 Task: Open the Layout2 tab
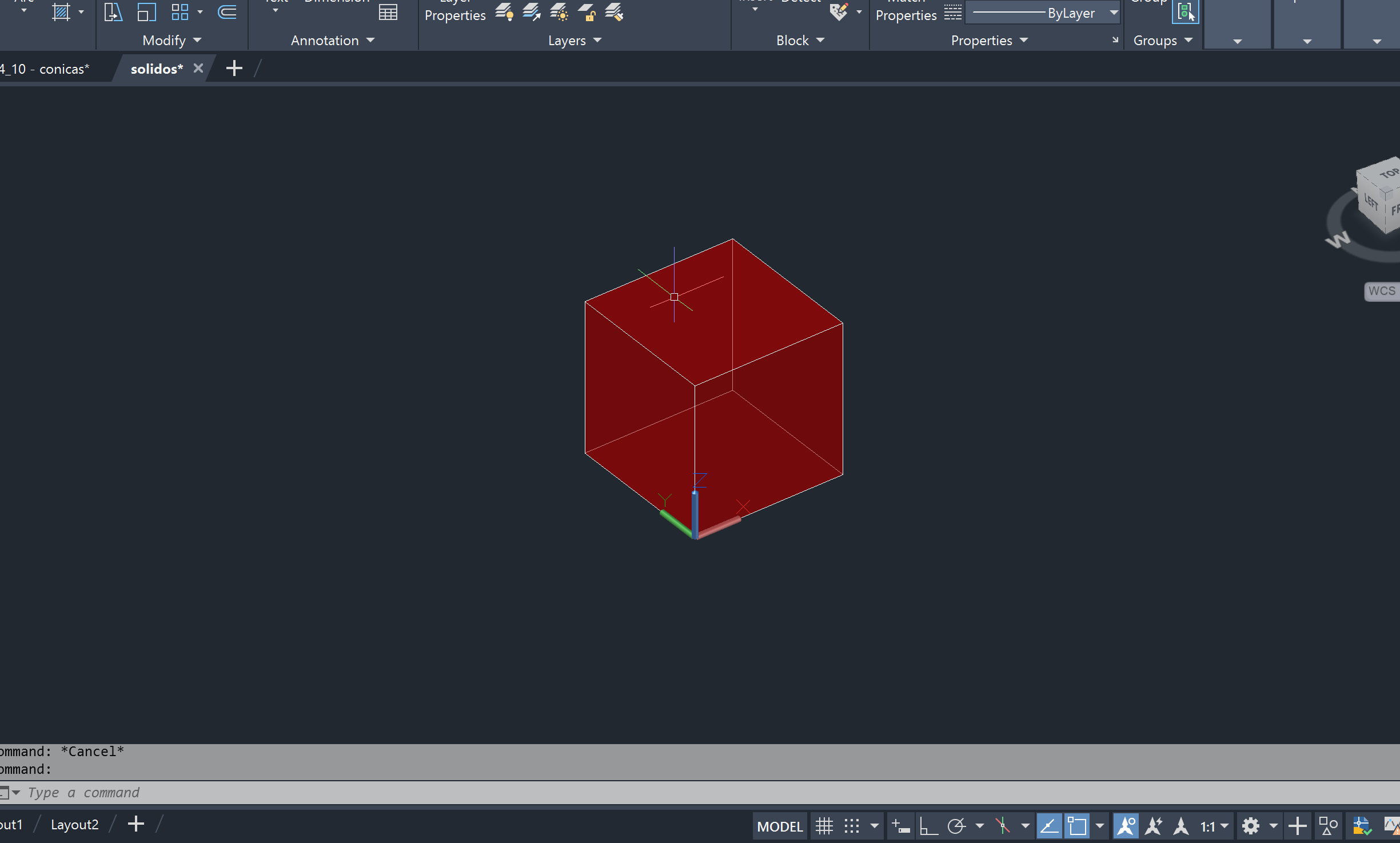pos(74,825)
